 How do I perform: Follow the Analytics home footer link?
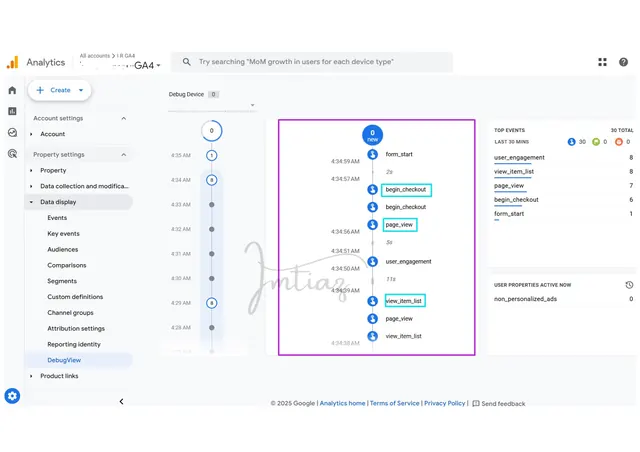click(x=342, y=403)
